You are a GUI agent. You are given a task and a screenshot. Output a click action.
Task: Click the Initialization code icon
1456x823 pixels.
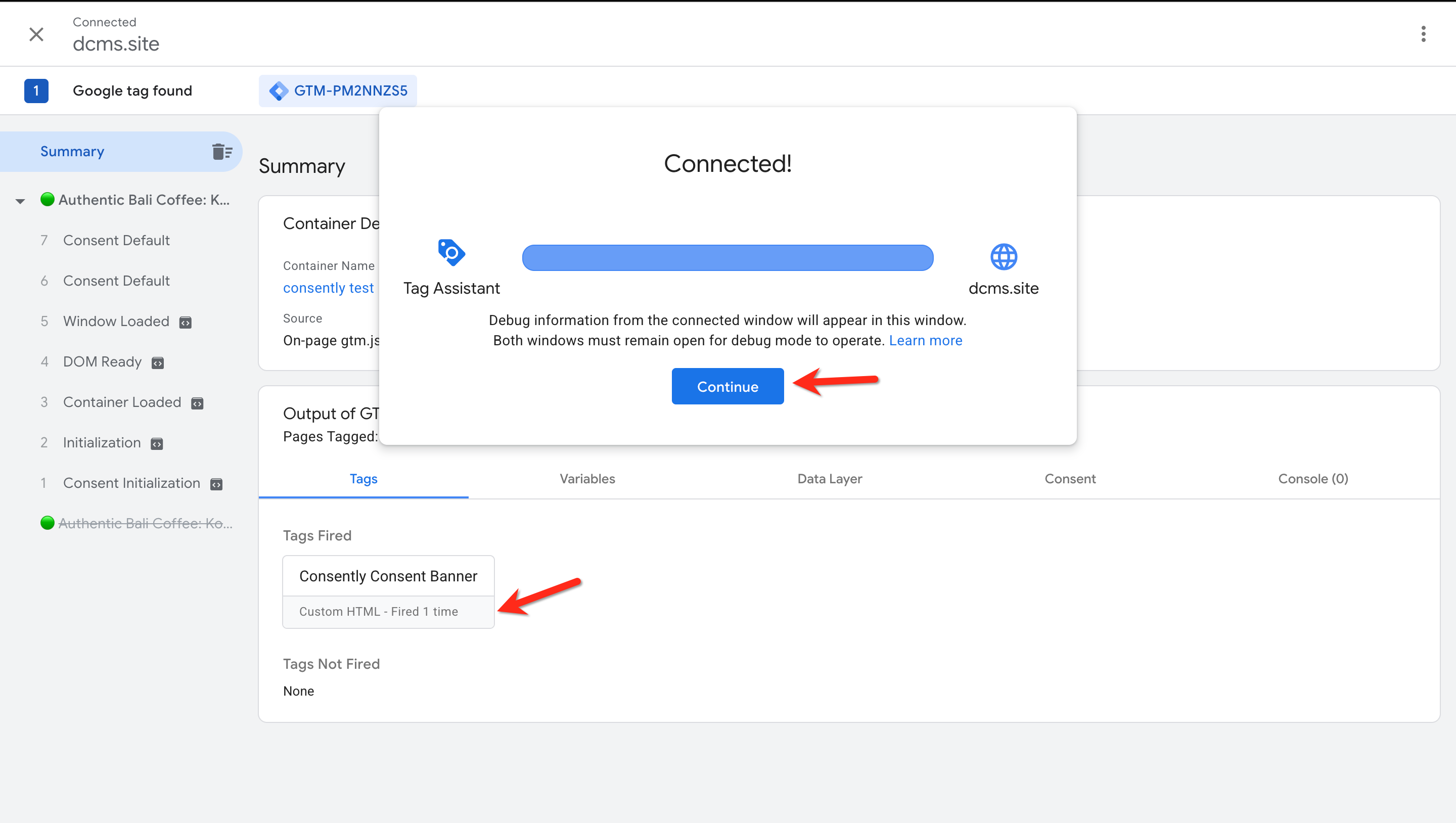(x=157, y=444)
